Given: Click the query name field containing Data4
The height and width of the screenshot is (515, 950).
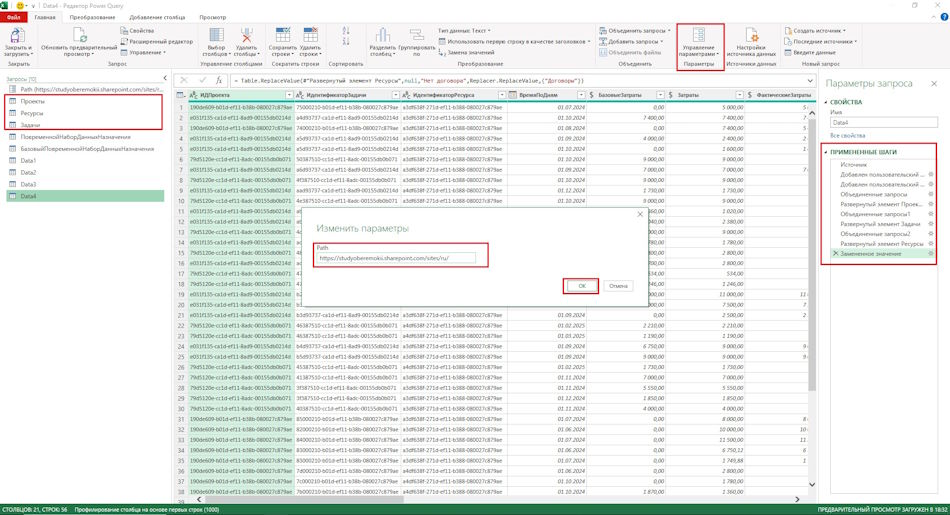Looking at the screenshot, I should tap(883, 122).
